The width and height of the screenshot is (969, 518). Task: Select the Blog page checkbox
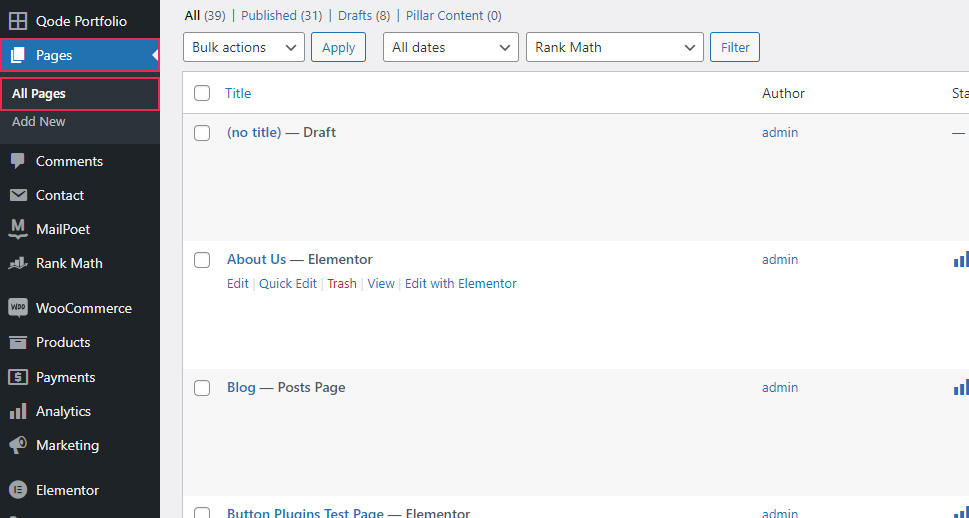202,388
